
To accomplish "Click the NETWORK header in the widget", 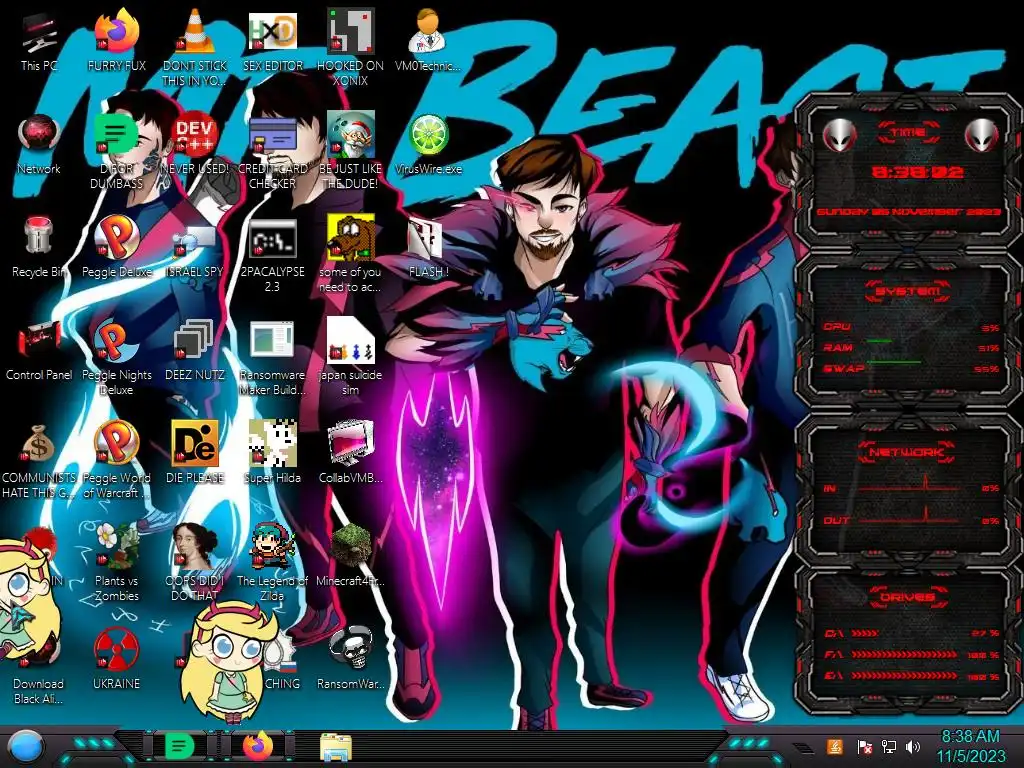I will (x=908, y=451).
